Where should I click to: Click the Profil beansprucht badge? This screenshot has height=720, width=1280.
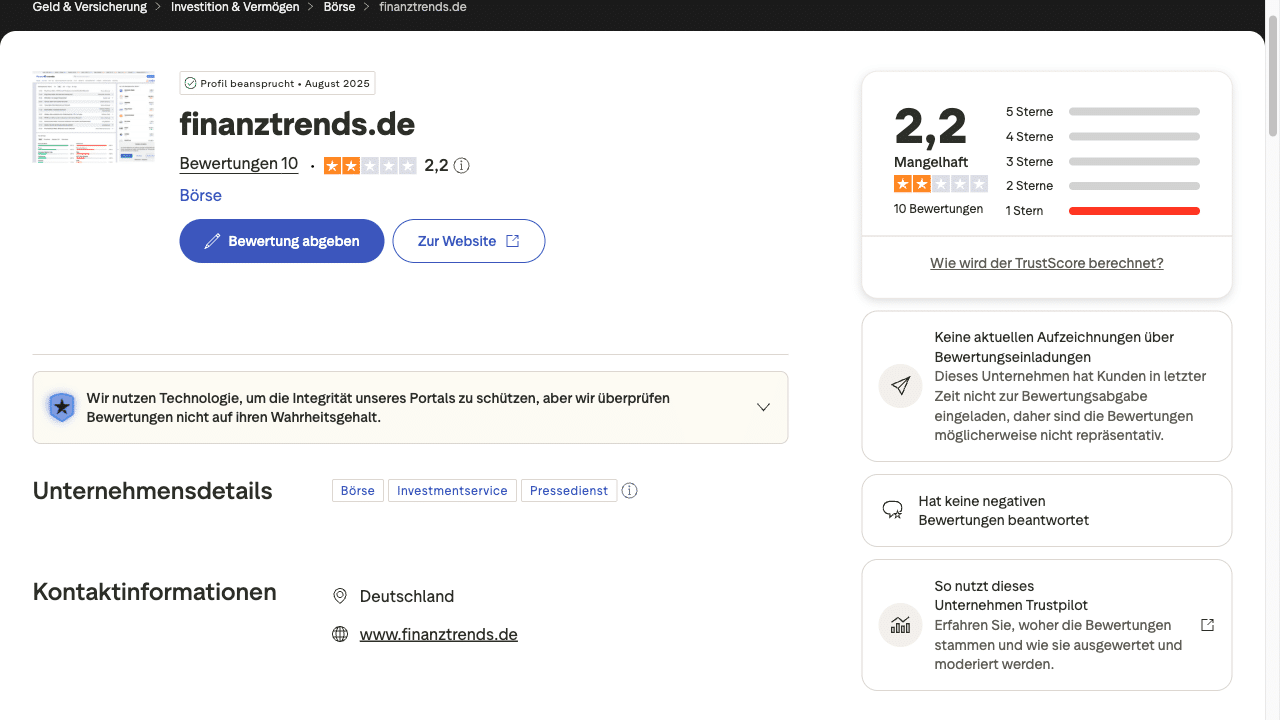point(277,83)
